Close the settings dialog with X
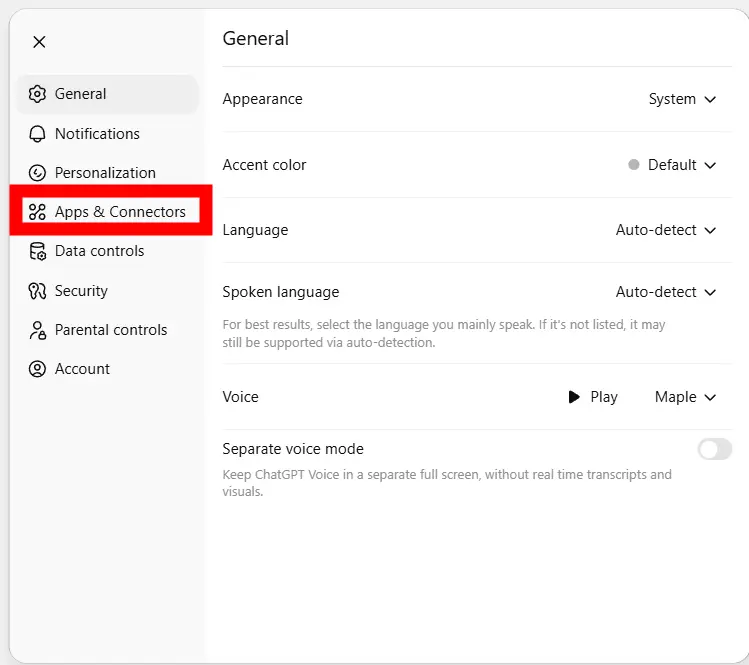This screenshot has width=749, height=665. point(39,42)
